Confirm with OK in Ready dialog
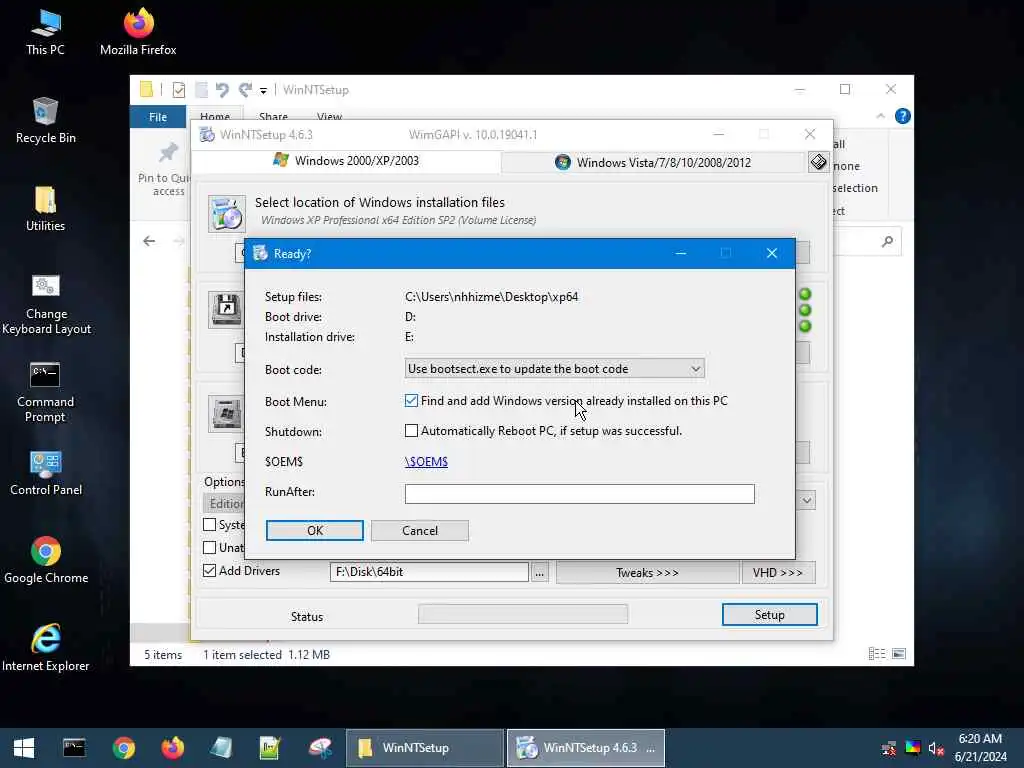Image resolution: width=1024 pixels, height=768 pixels. 315,530
